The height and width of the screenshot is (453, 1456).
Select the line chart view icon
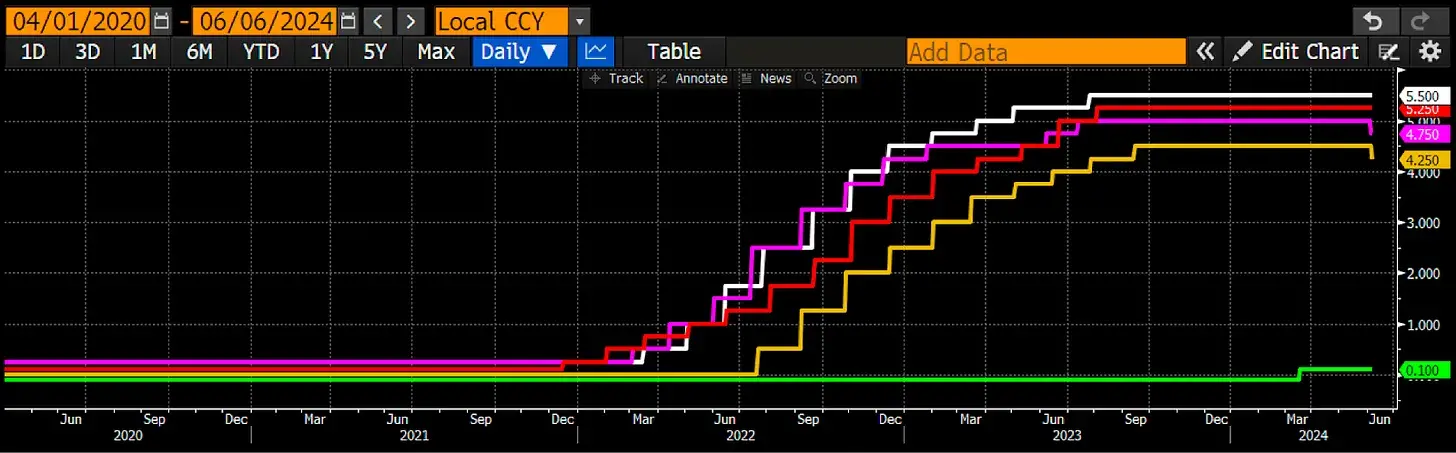tap(596, 51)
